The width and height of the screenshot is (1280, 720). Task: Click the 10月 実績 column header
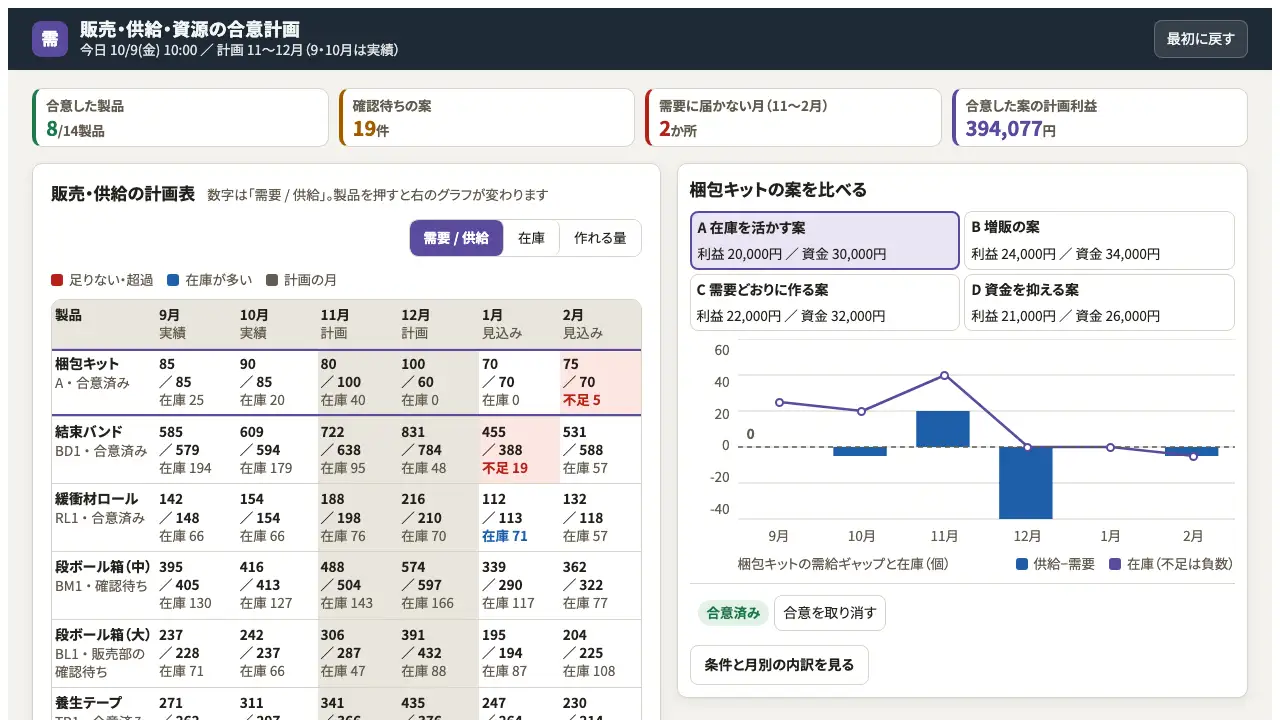[x=276, y=324]
